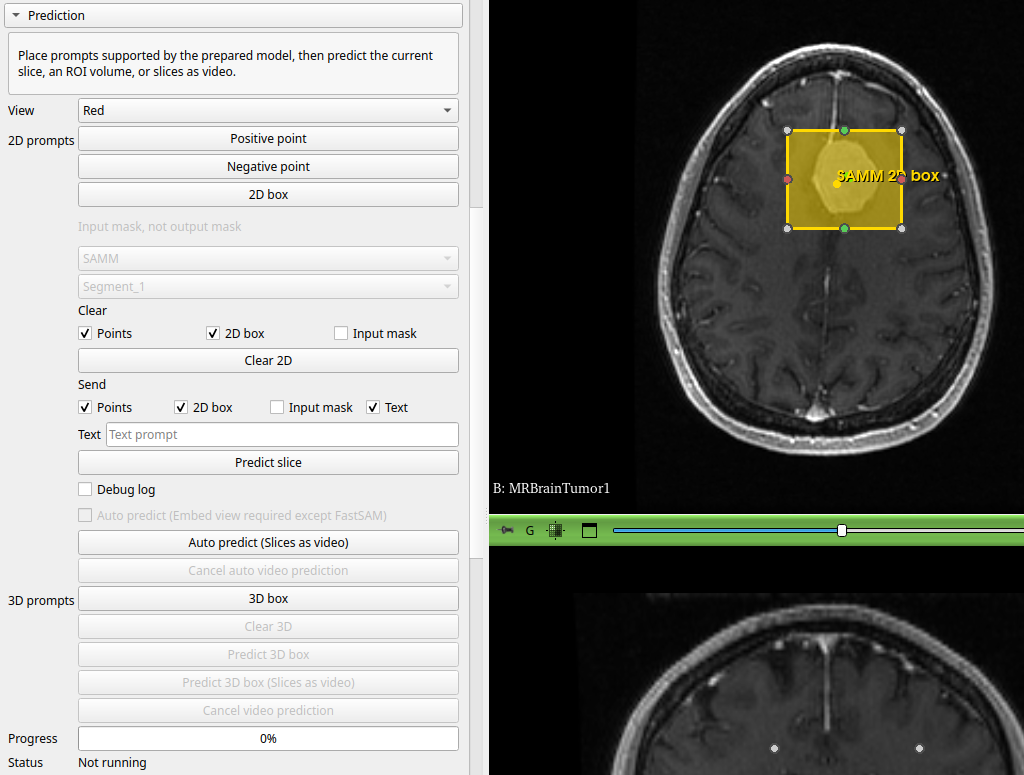This screenshot has width=1024, height=775.
Task: Click the G slice view label
Action: point(530,531)
